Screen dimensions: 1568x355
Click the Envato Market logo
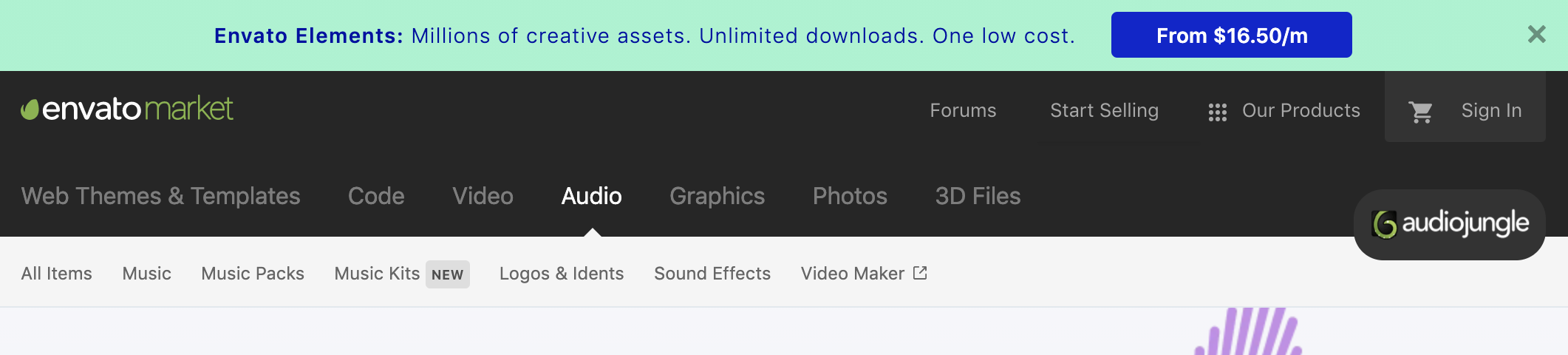tap(127, 109)
